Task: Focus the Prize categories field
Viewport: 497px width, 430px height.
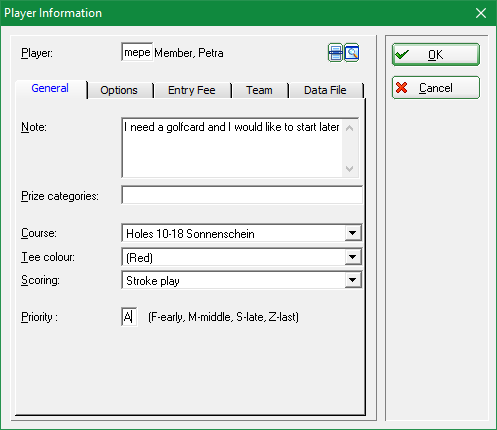Action: pos(242,195)
